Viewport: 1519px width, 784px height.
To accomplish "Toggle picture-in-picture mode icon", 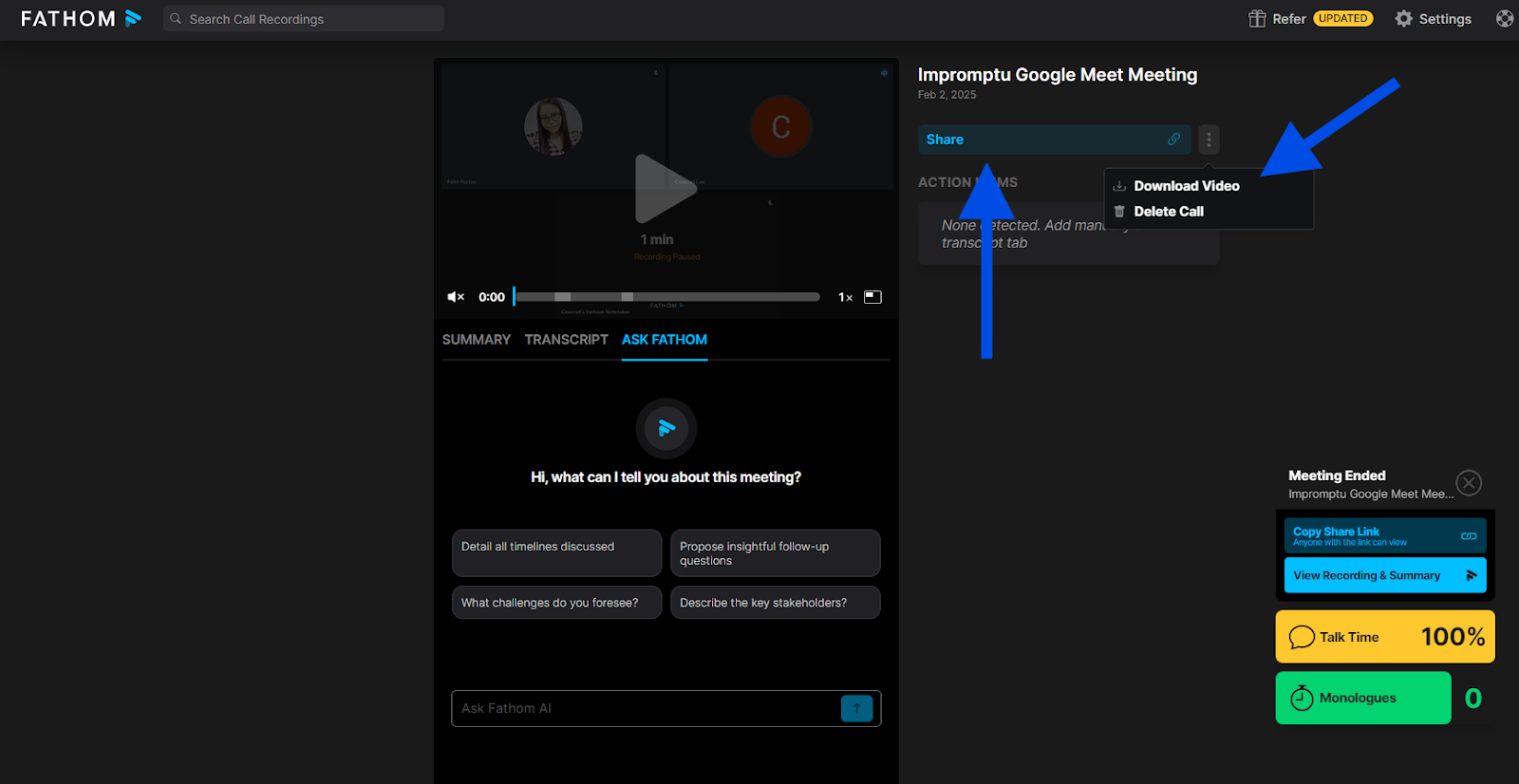I will 872,297.
